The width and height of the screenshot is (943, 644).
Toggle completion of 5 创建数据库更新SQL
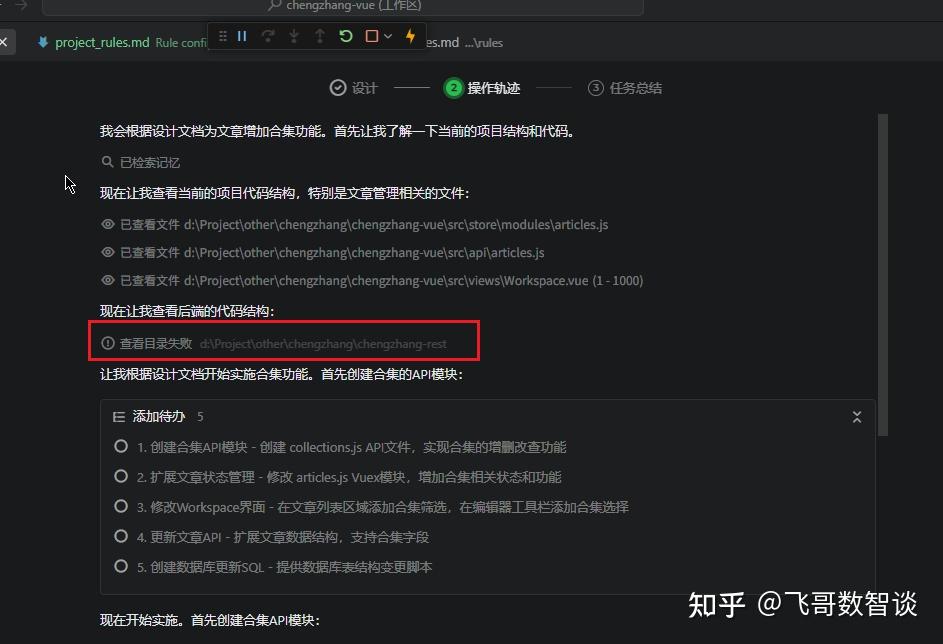tap(120, 567)
